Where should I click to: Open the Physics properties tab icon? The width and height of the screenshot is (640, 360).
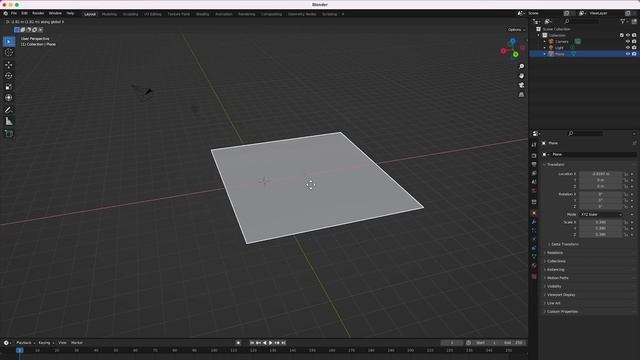point(534,239)
